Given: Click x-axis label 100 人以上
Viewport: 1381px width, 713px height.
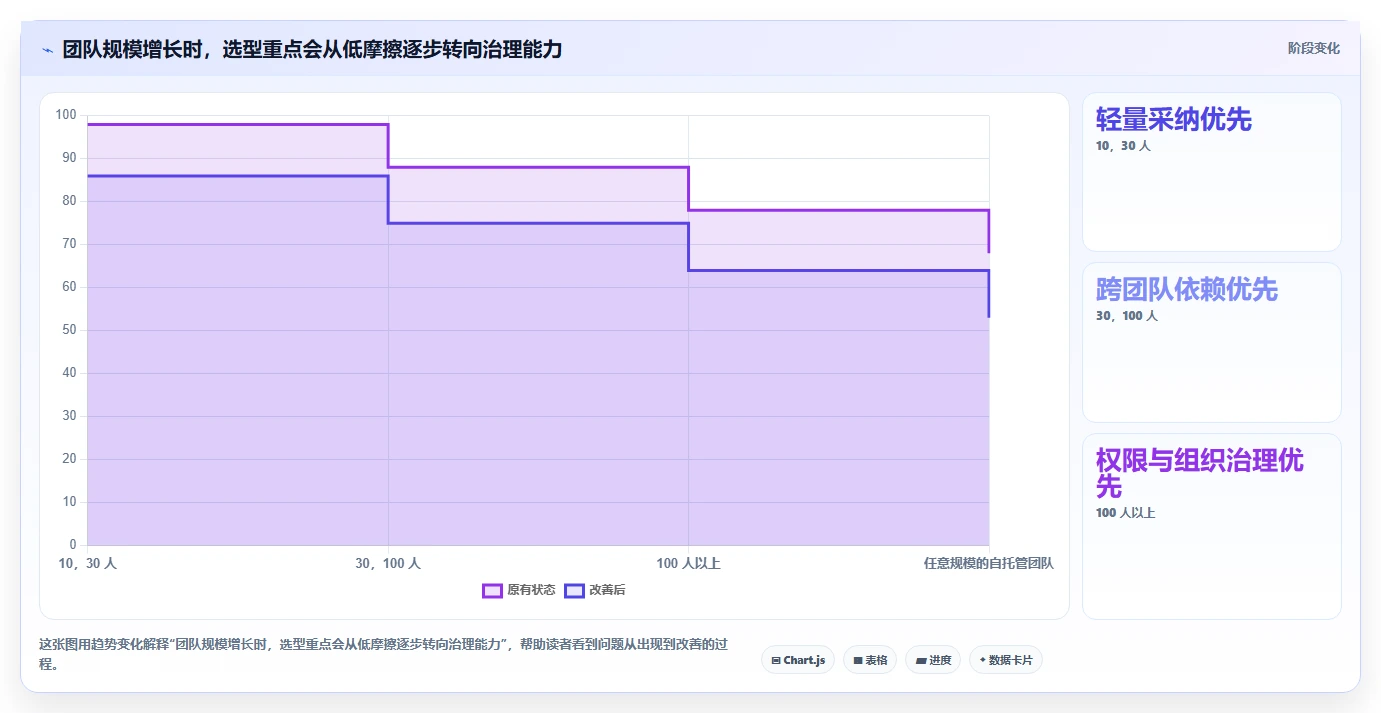Looking at the screenshot, I should pyautogui.click(x=688, y=563).
